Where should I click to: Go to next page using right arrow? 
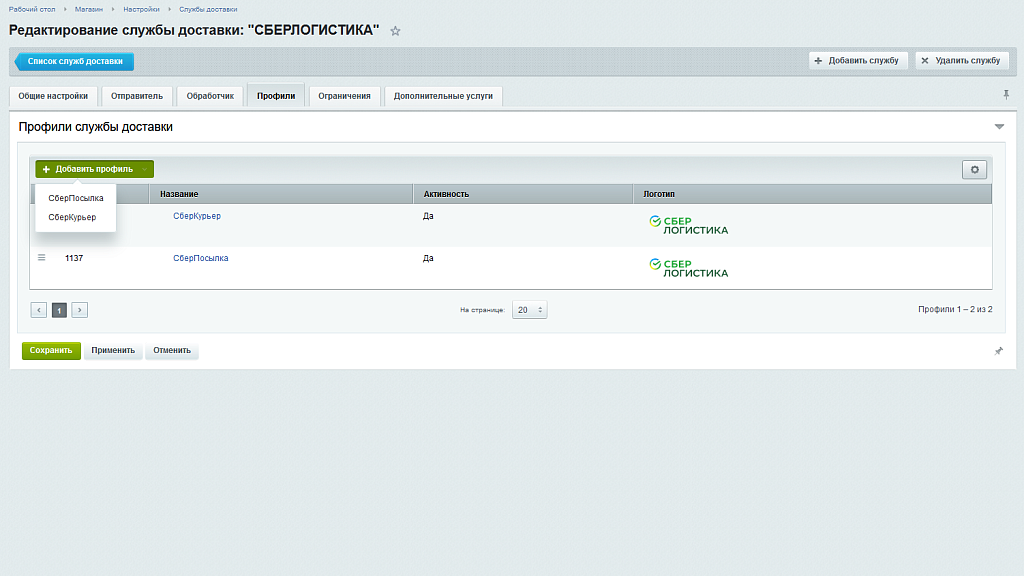(80, 310)
